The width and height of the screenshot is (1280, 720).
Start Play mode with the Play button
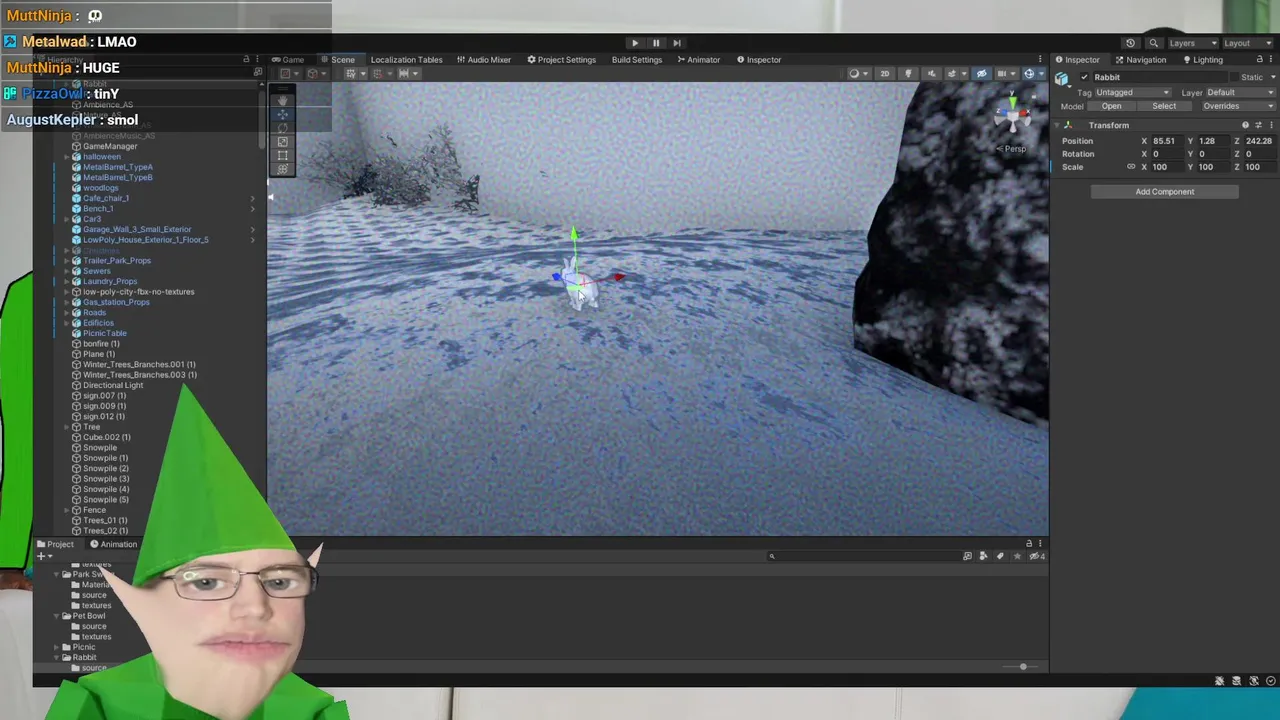635,43
